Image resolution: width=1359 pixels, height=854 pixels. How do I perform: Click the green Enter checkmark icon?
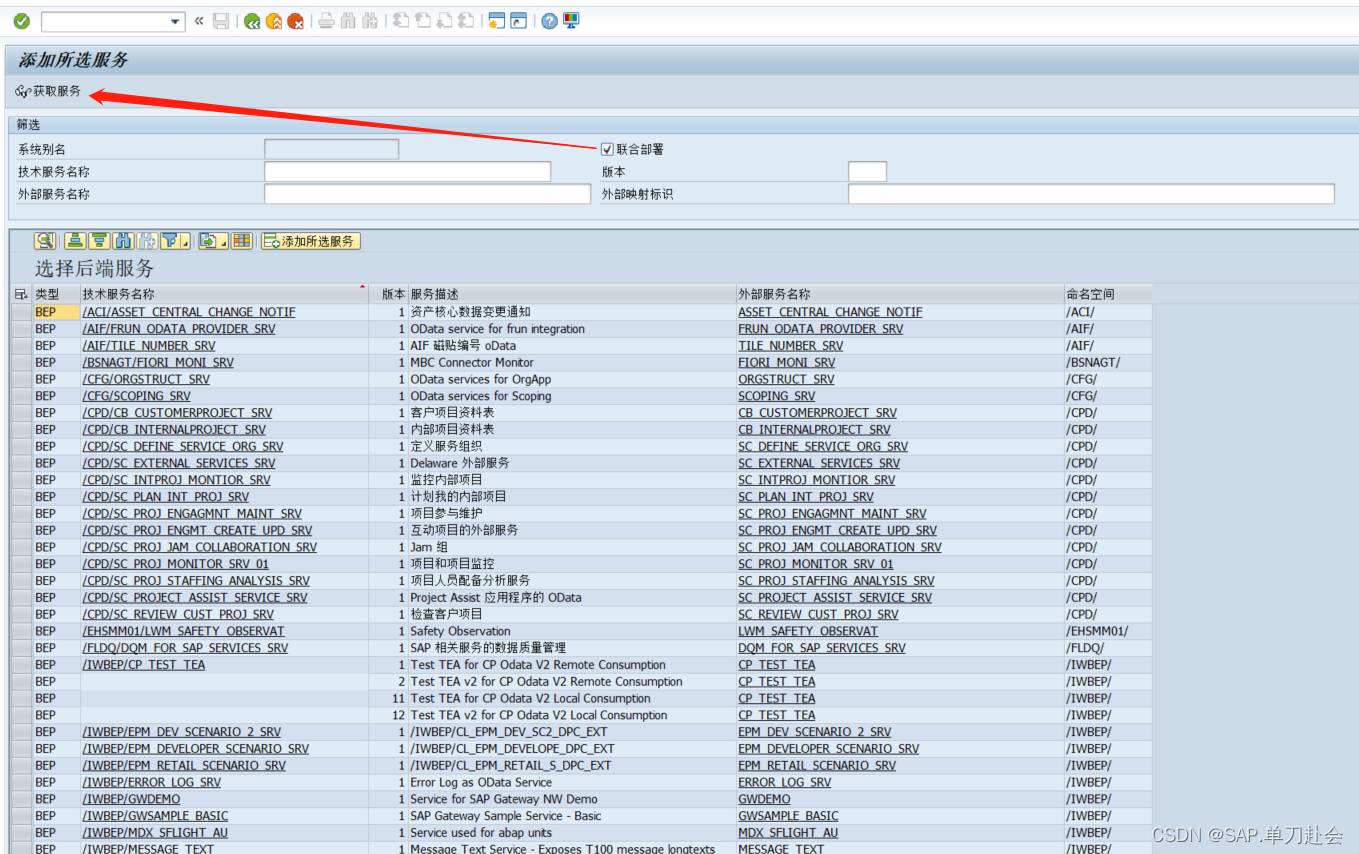[x=21, y=21]
